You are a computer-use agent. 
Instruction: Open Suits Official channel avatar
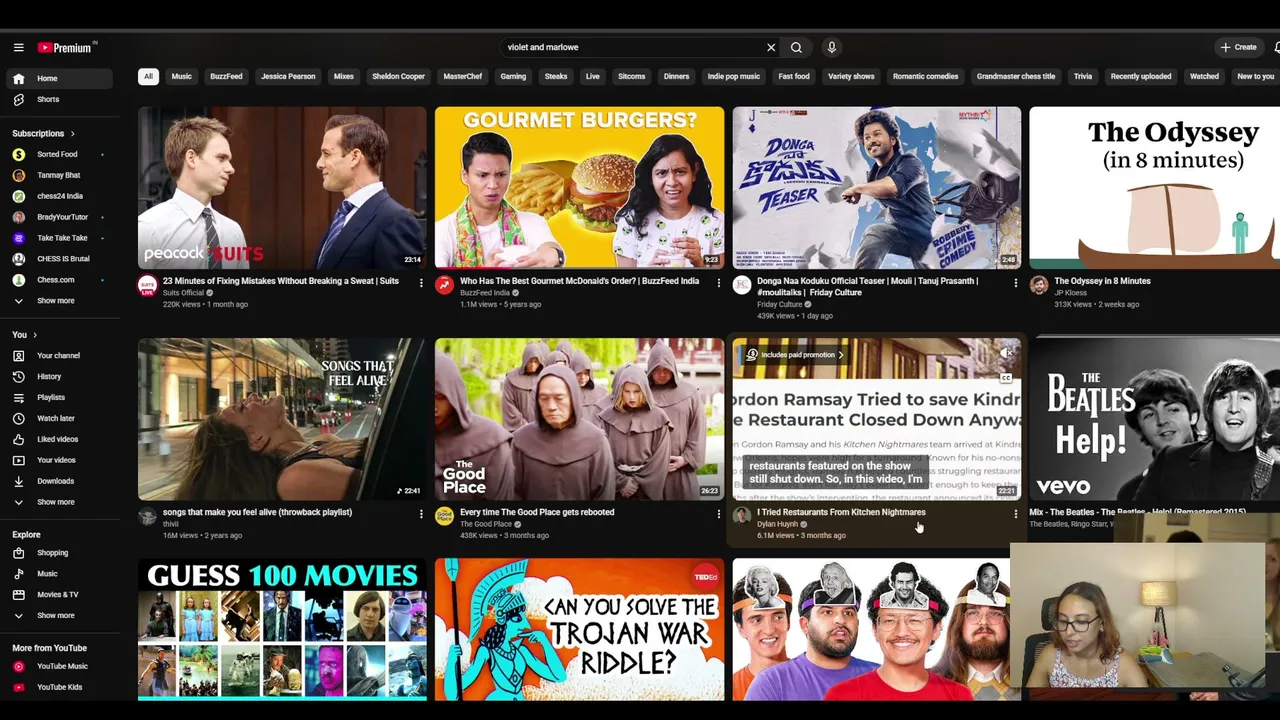click(148, 285)
